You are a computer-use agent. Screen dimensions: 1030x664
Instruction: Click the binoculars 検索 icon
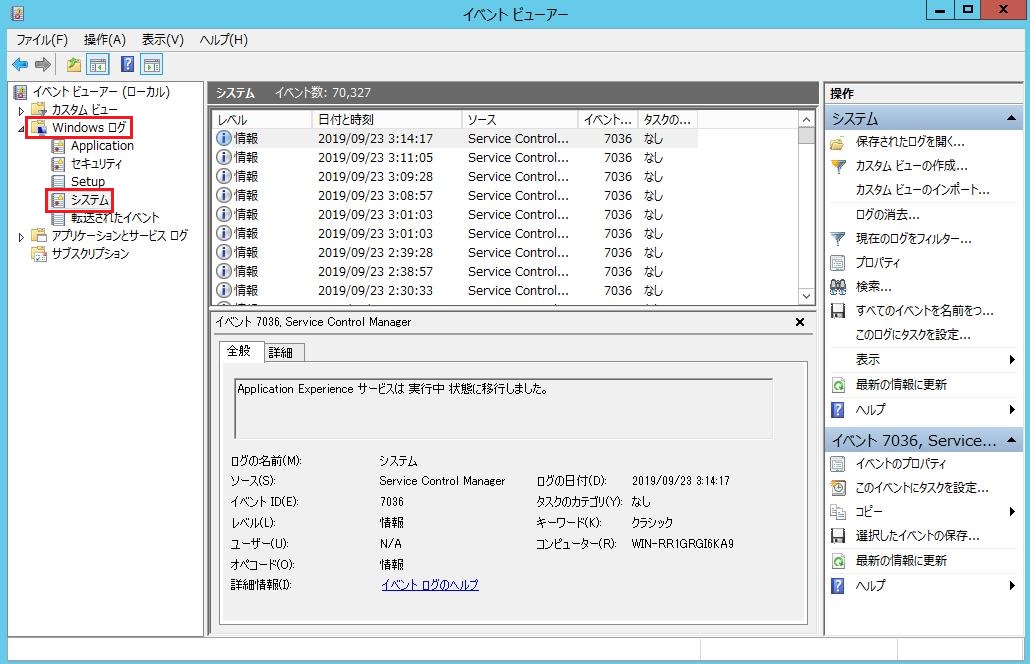(838, 287)
